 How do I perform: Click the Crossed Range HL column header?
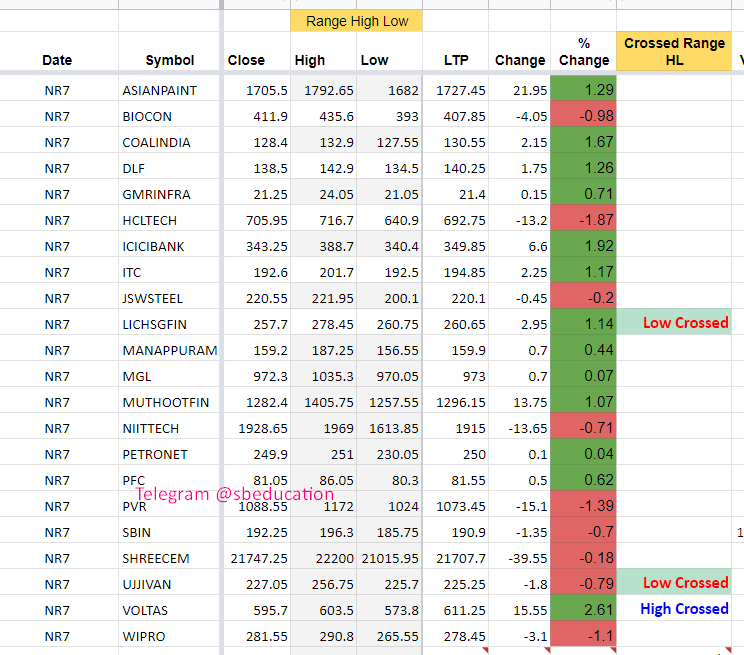coord(674,51)
